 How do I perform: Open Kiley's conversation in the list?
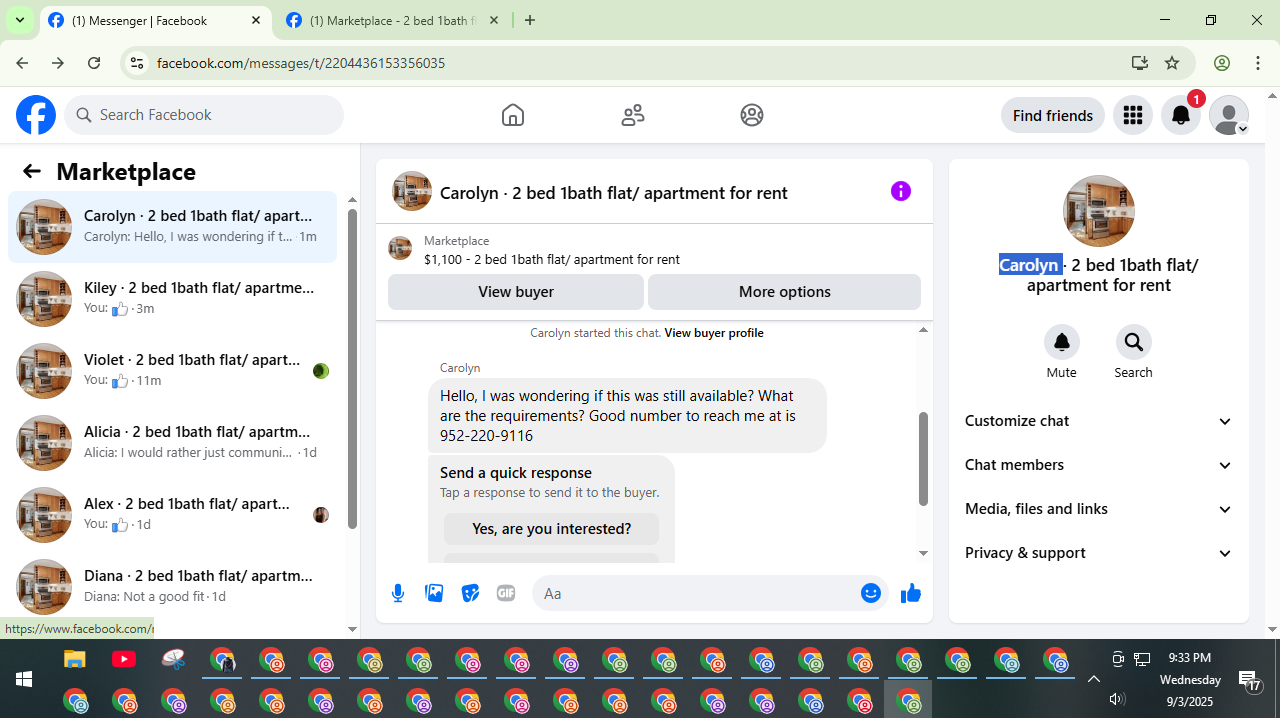coord(172,299)
